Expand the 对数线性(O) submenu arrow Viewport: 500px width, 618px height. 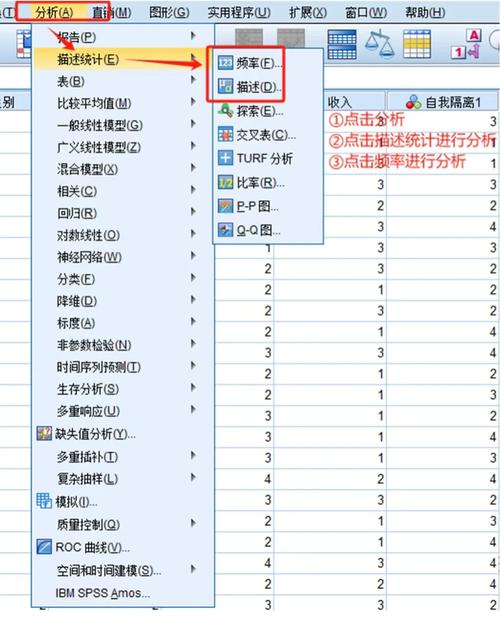pyautogui.click(x=193, y=234)
